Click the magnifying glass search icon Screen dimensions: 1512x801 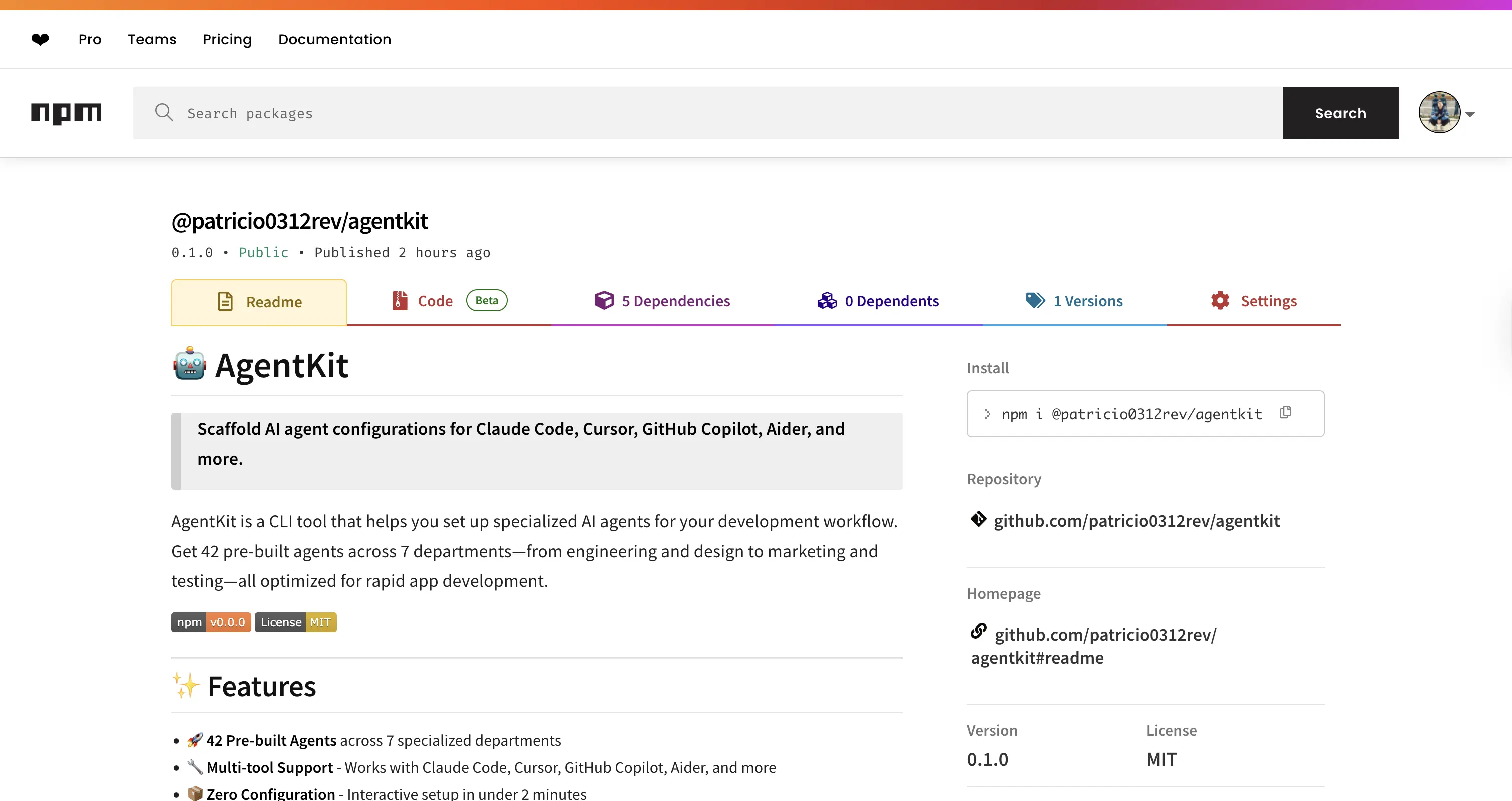(164, 112)
